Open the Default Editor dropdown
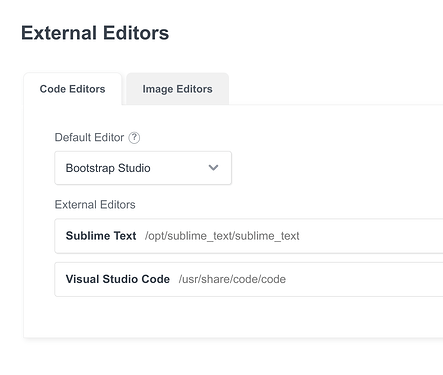This screenshot has height=375, width=443. click(143, 168)
